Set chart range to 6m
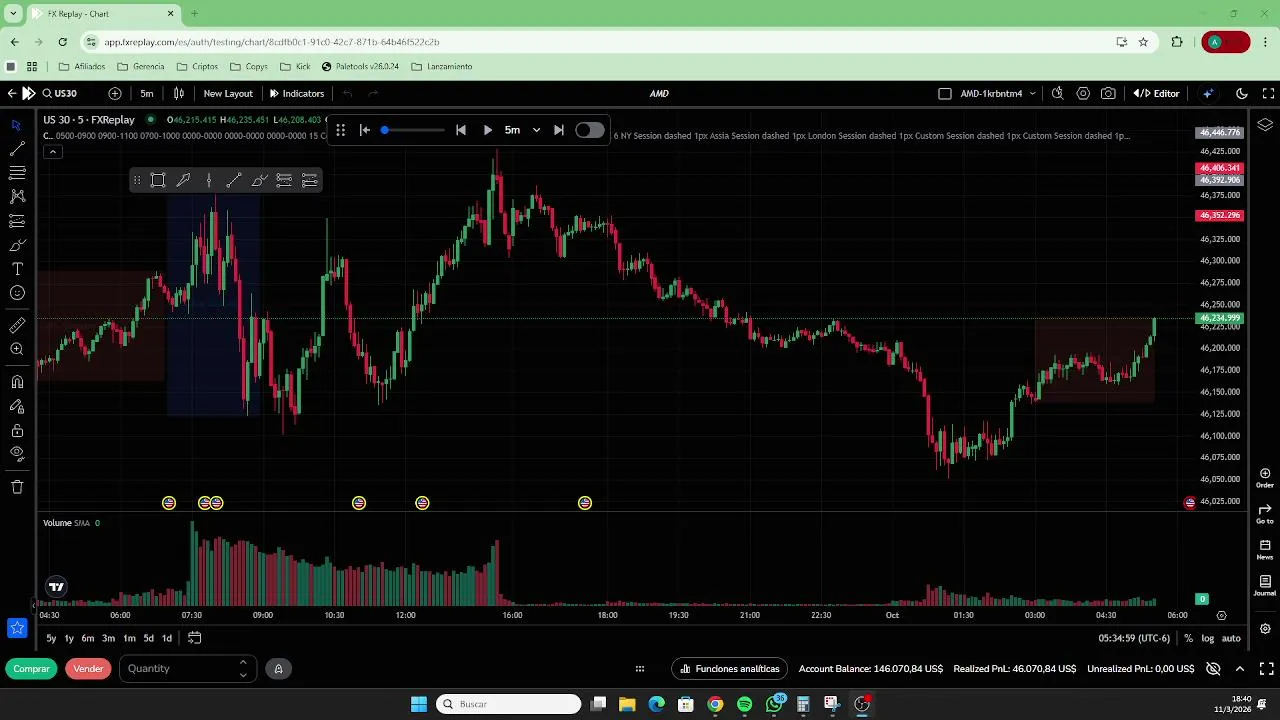This screenshot has width=1280, height=720. [x=88, y=638]
